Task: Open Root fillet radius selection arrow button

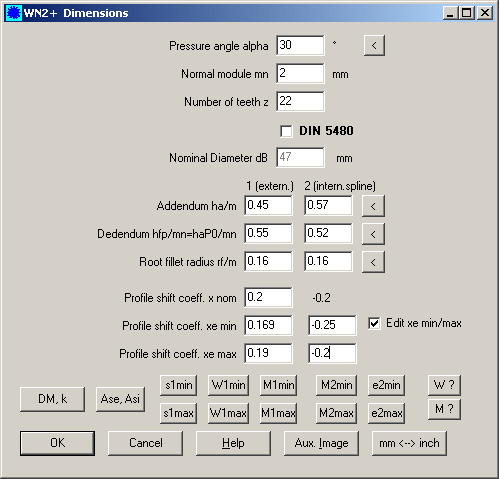Action: tap(373, 262)
